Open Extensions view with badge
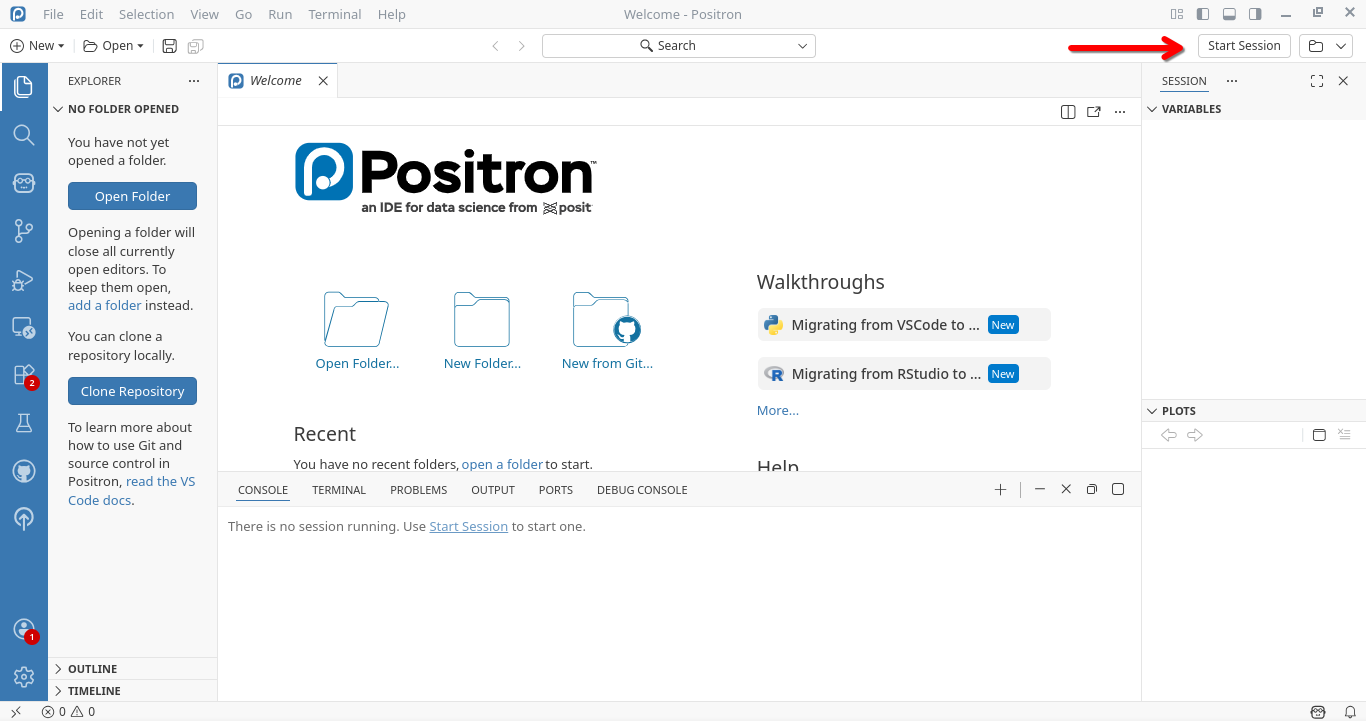 coord(24,375)
